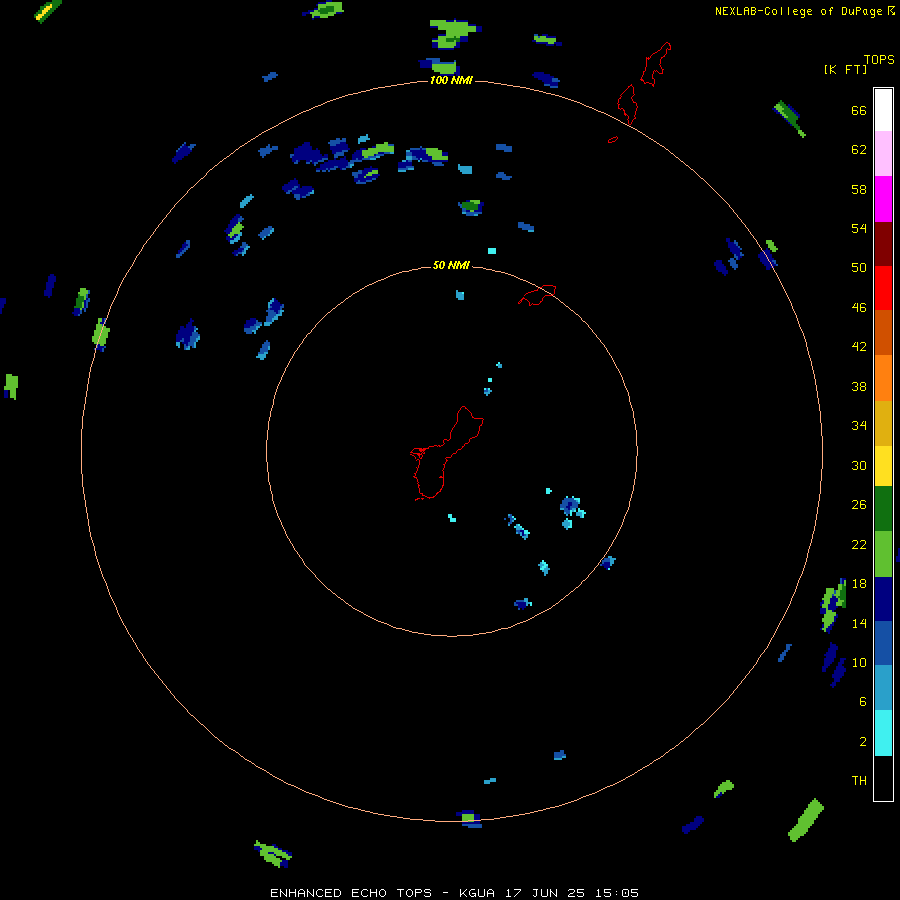The width and height of the screenshot is (900, 900).
Task: Click the '26' legend value
Action: [859, 505]
